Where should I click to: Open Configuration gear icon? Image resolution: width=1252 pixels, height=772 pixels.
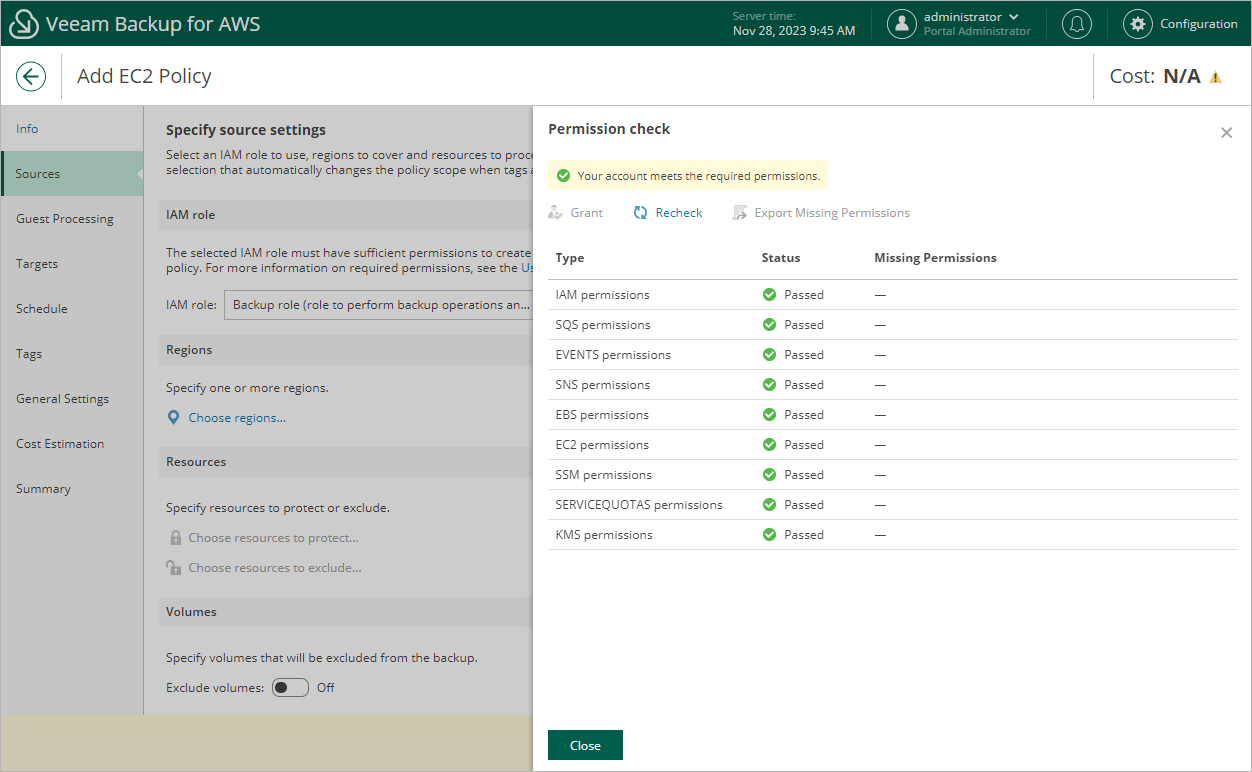coord(1137,24)
